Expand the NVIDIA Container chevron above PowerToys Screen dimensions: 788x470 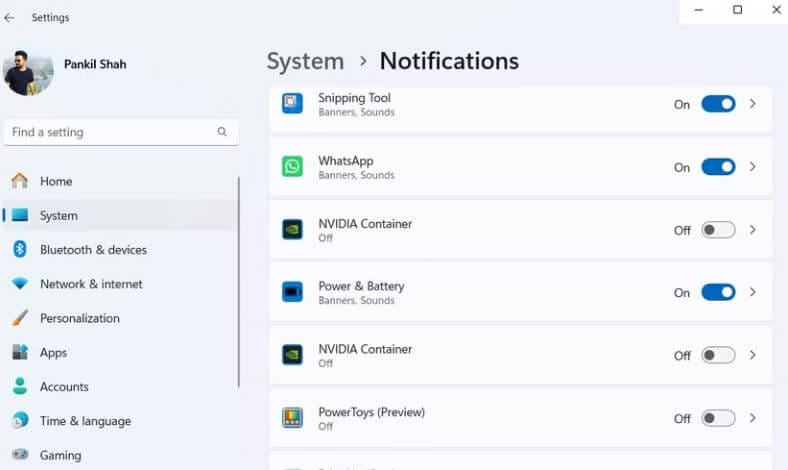(x=752, y=354)
